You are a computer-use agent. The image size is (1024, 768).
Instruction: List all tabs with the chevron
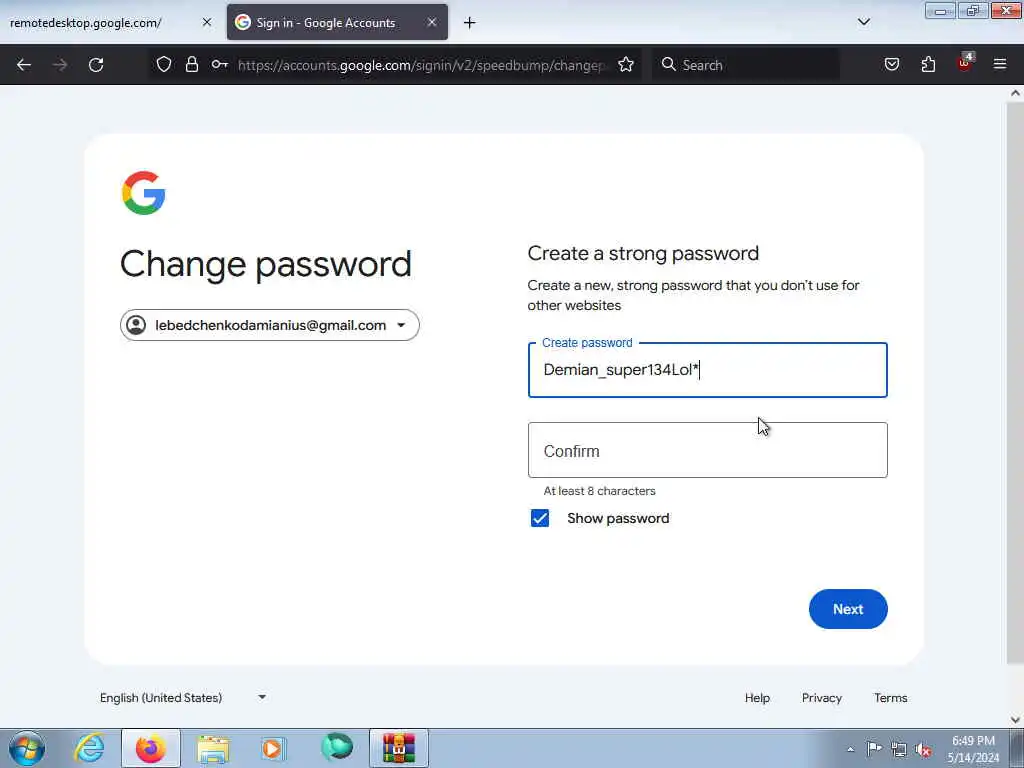tap(863, 22)
